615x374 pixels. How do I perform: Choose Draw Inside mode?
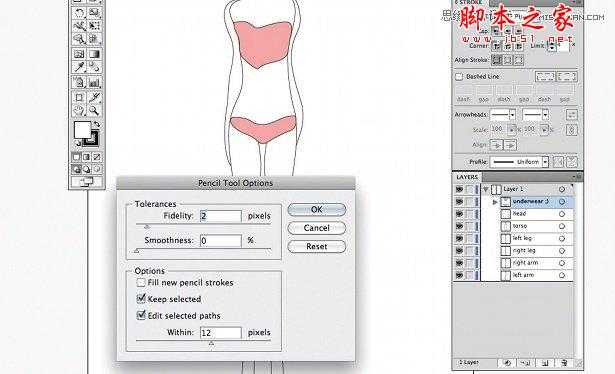click(96, 169)
